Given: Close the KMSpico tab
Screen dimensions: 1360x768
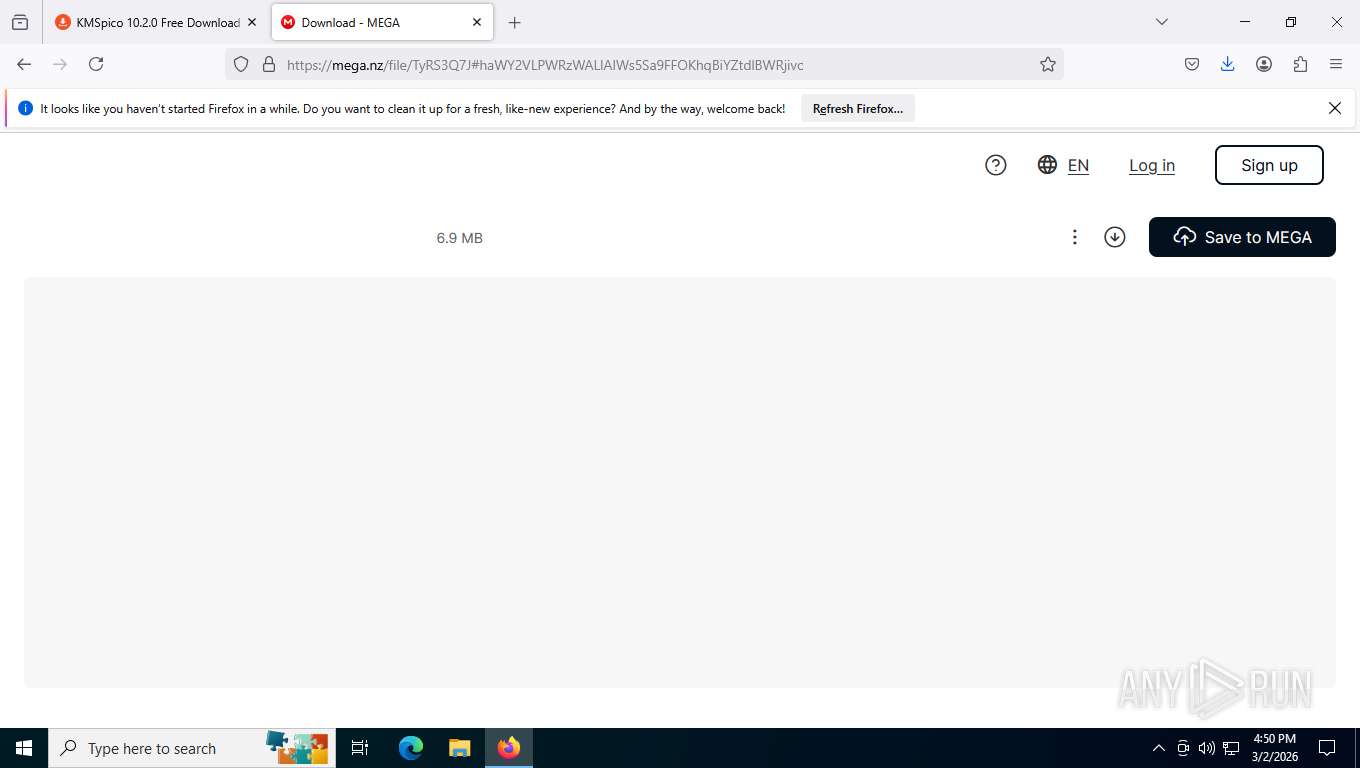Looking at the screenshot, I should point(252,22).
